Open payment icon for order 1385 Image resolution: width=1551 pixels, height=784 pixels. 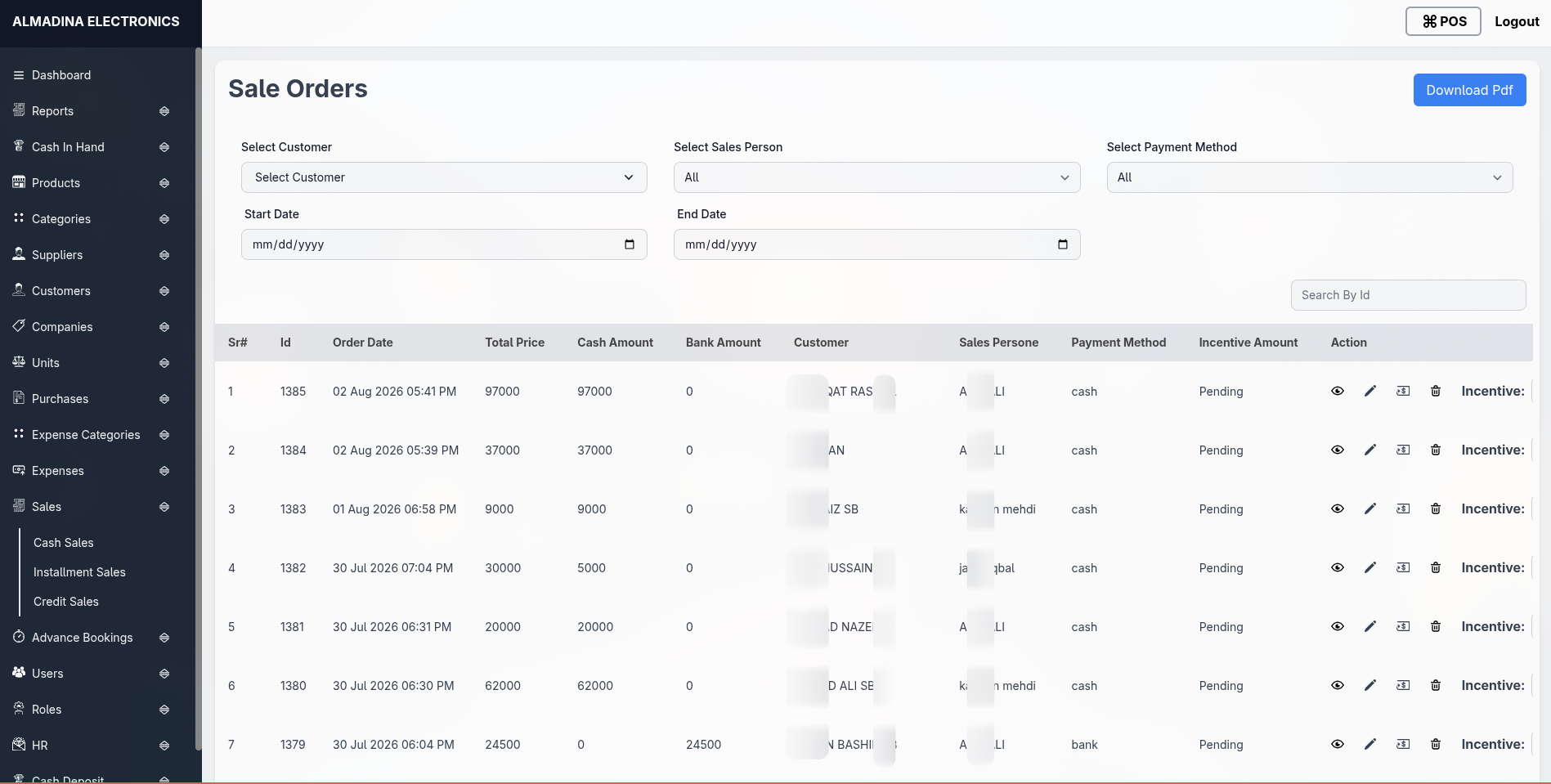point(1403,391)
